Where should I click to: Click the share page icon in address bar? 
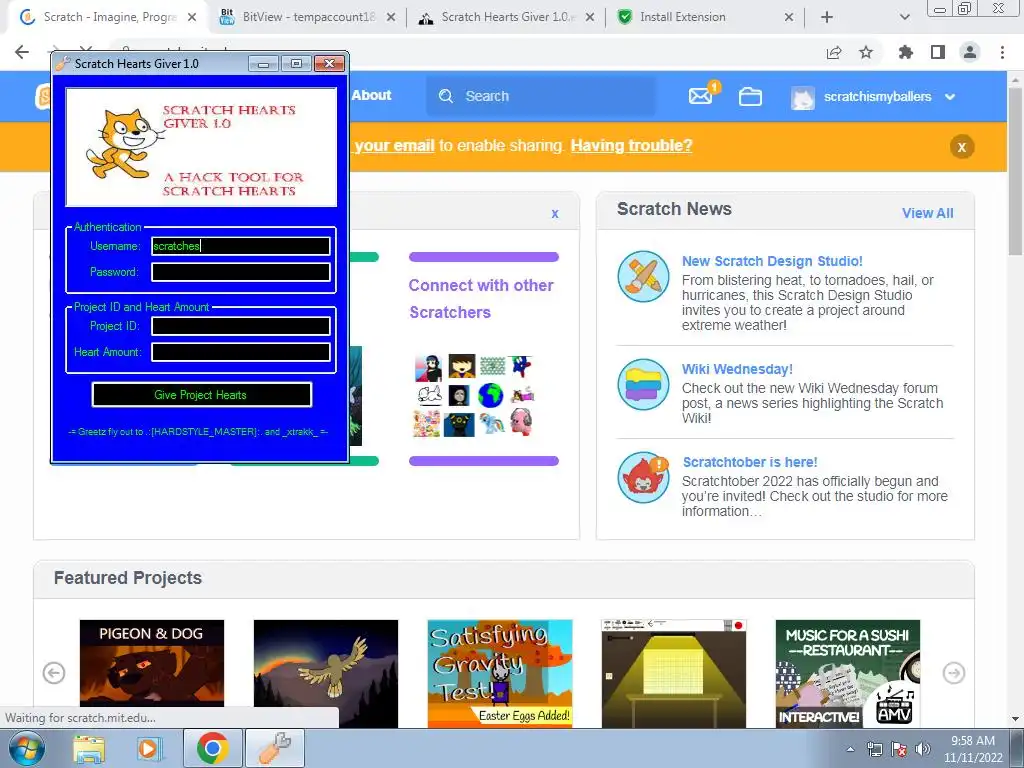coord(834,52)
